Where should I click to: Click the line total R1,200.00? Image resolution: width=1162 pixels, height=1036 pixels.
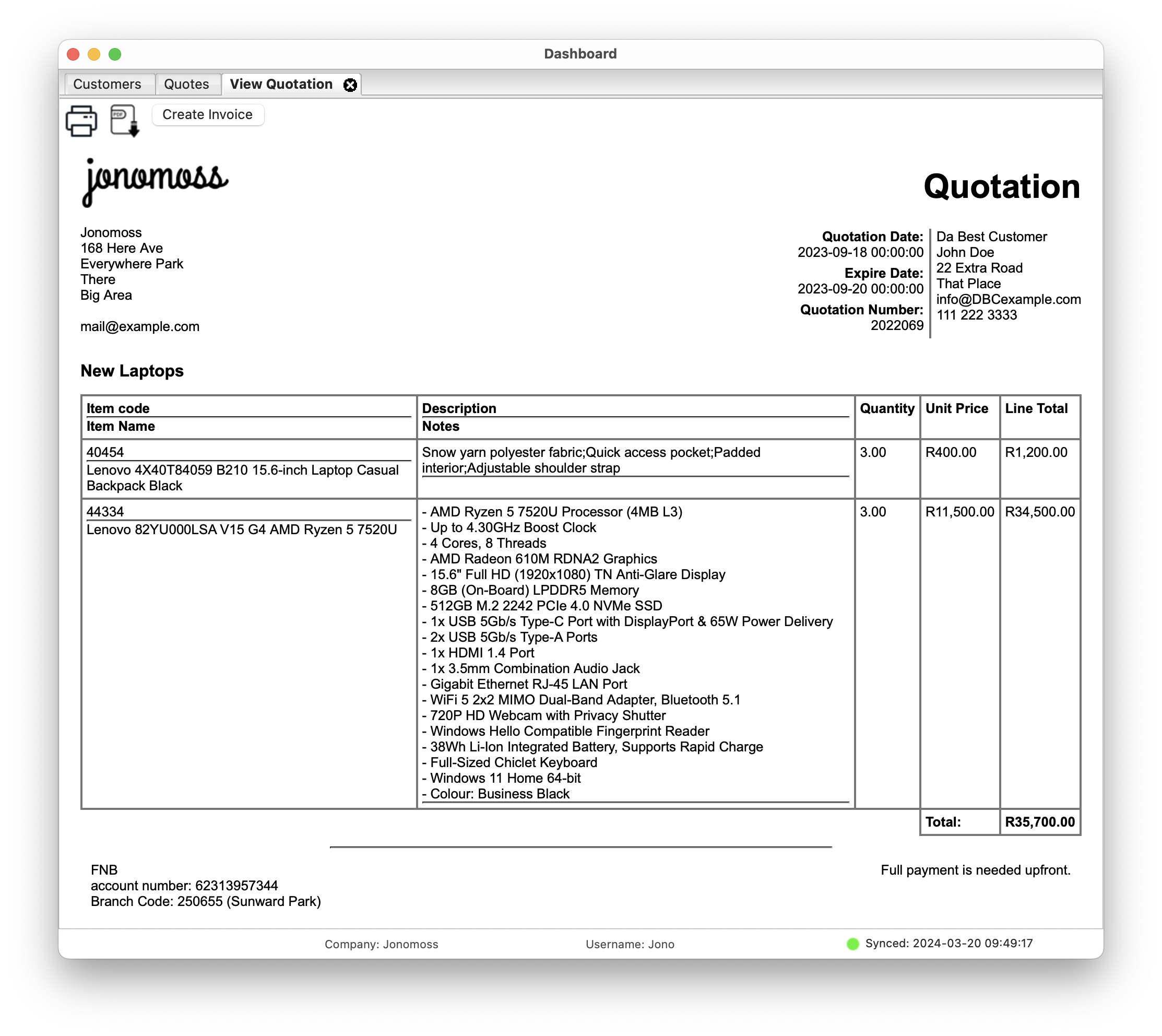tap(1036, 452)
